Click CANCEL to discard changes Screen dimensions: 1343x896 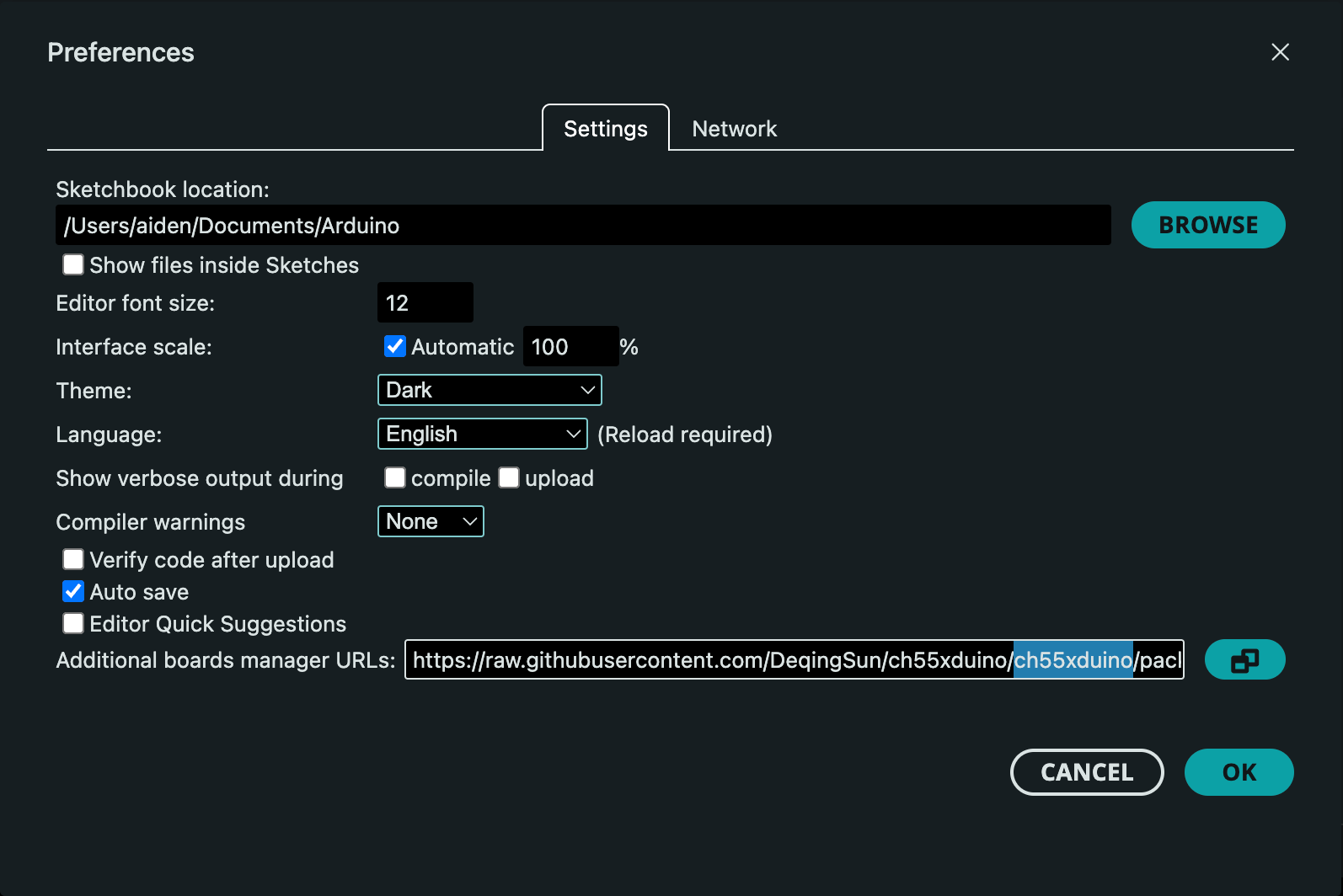point(1087,772)
